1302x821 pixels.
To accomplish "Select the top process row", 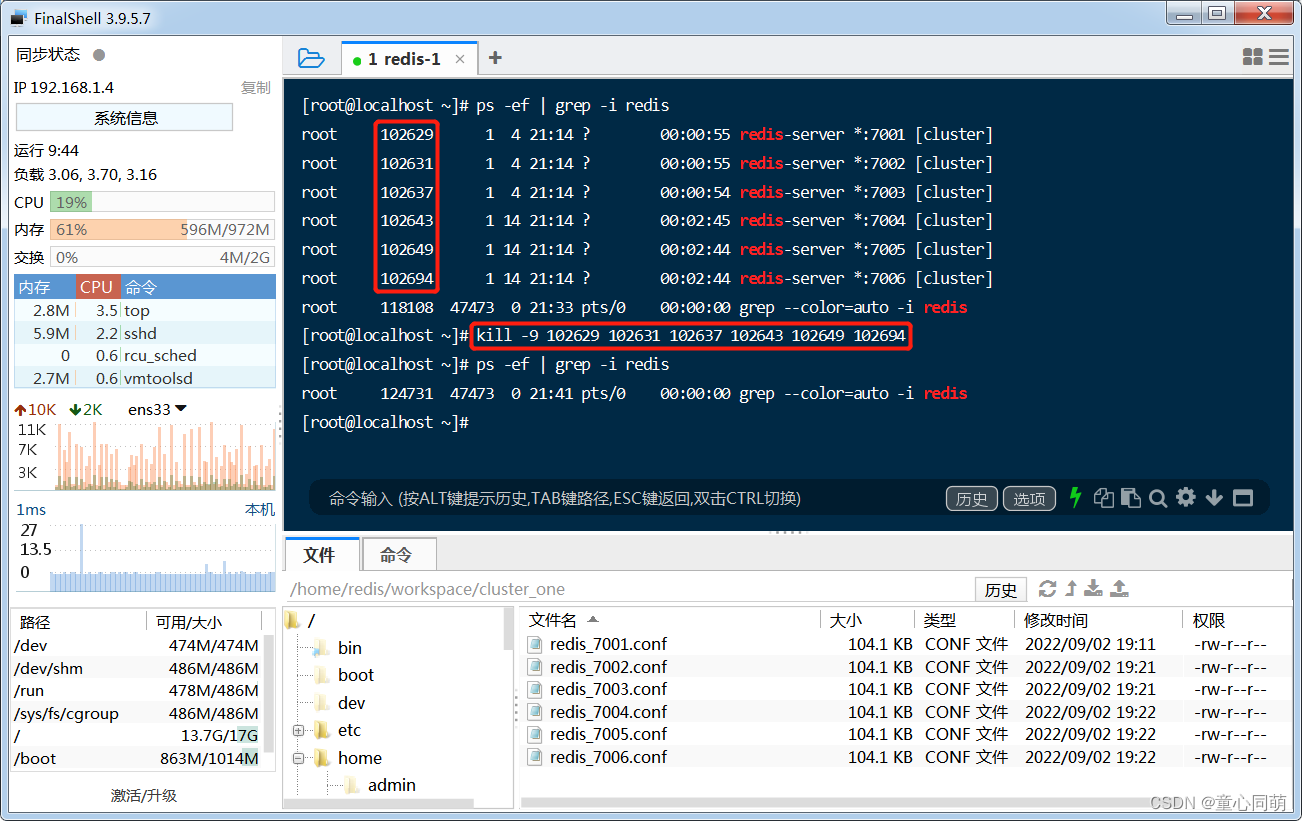I will click(145, 311).
